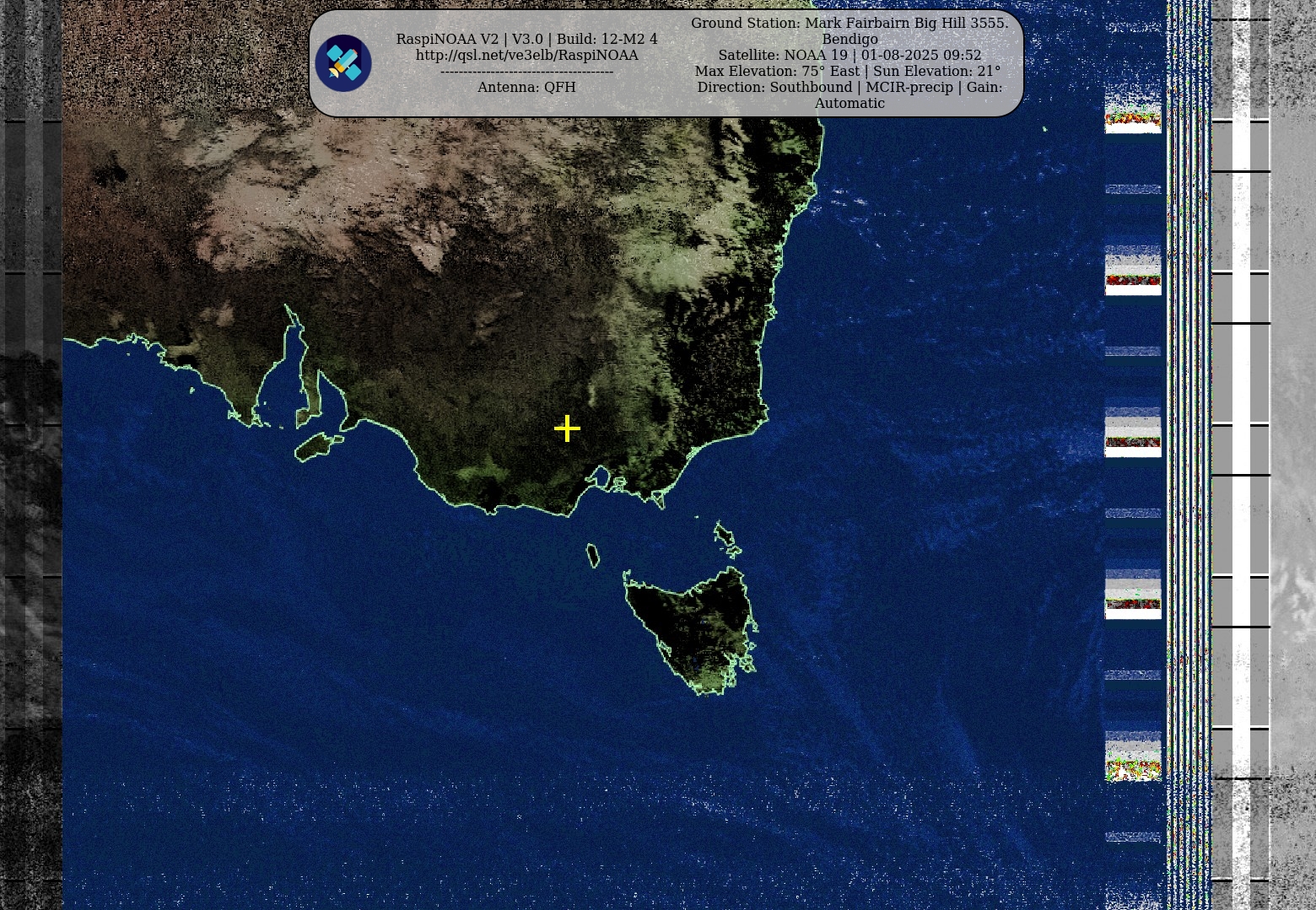Click the word 'Bendigo' in the header
This screenshot has width=1316, height=910.
[x=849, y=39]
